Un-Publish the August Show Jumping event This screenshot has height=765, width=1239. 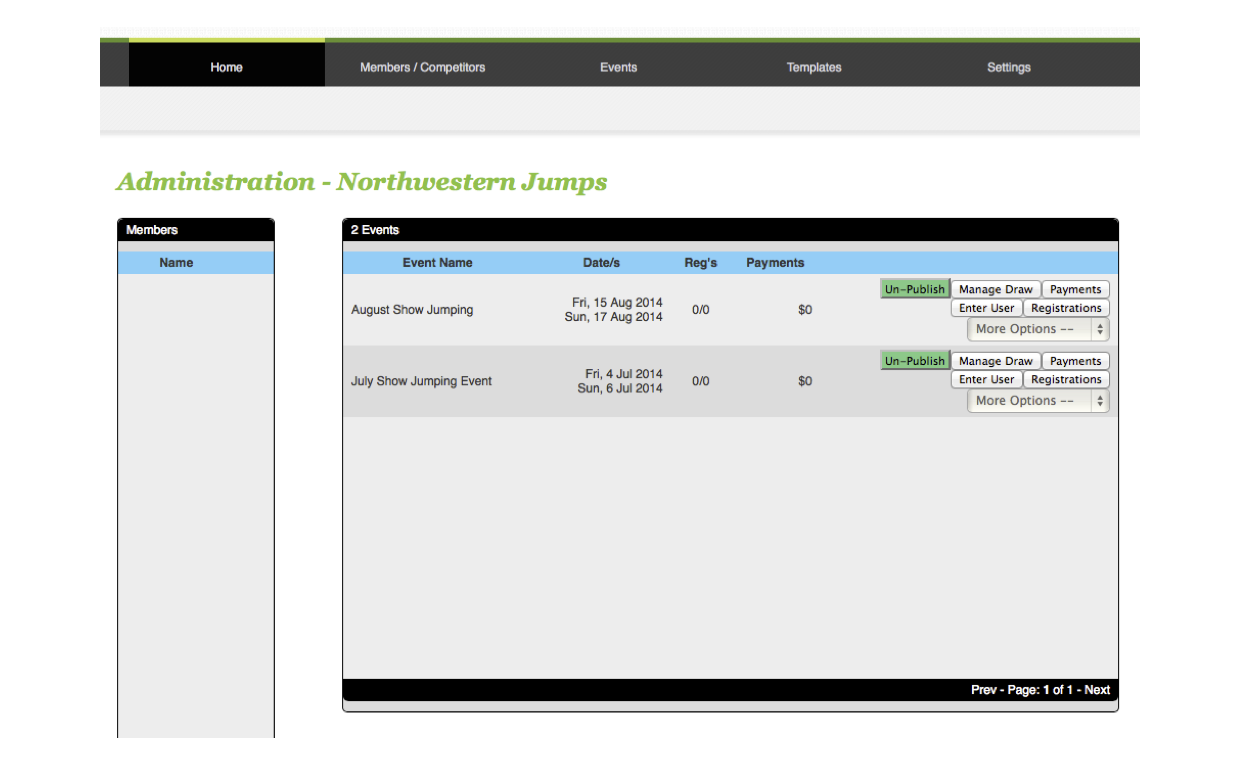tap(914, 289)
